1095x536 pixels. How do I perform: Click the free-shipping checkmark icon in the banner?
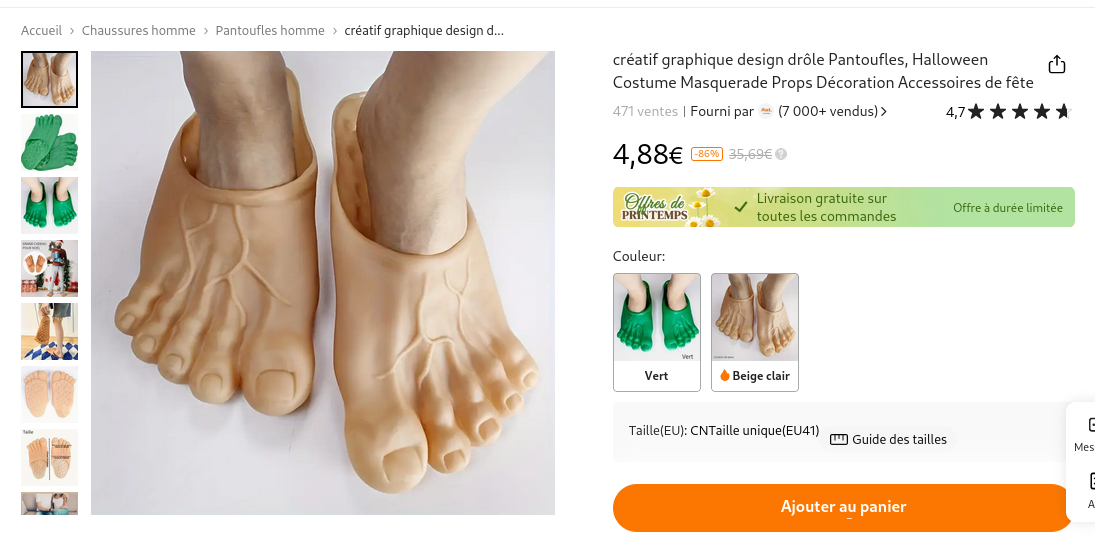click(x=741, y=207)
